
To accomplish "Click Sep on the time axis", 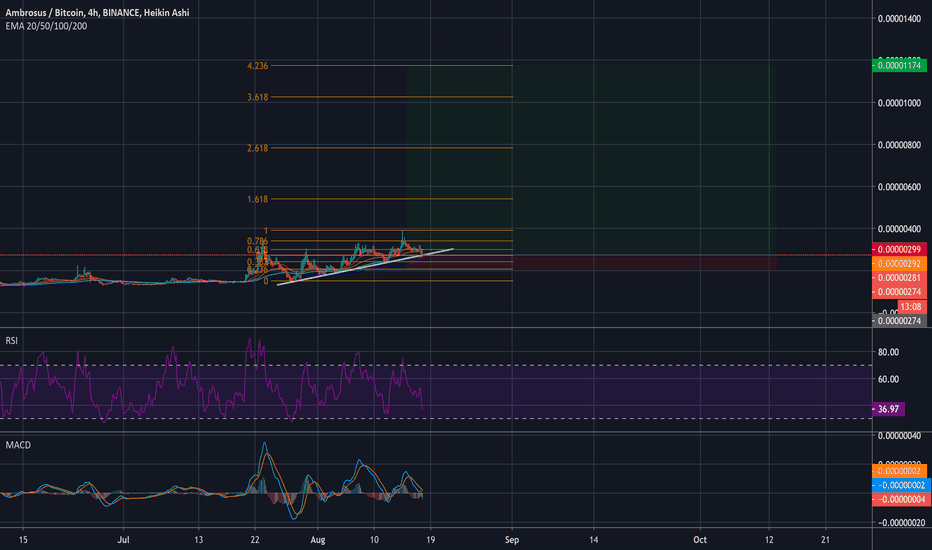I will (x=512, y=540).
